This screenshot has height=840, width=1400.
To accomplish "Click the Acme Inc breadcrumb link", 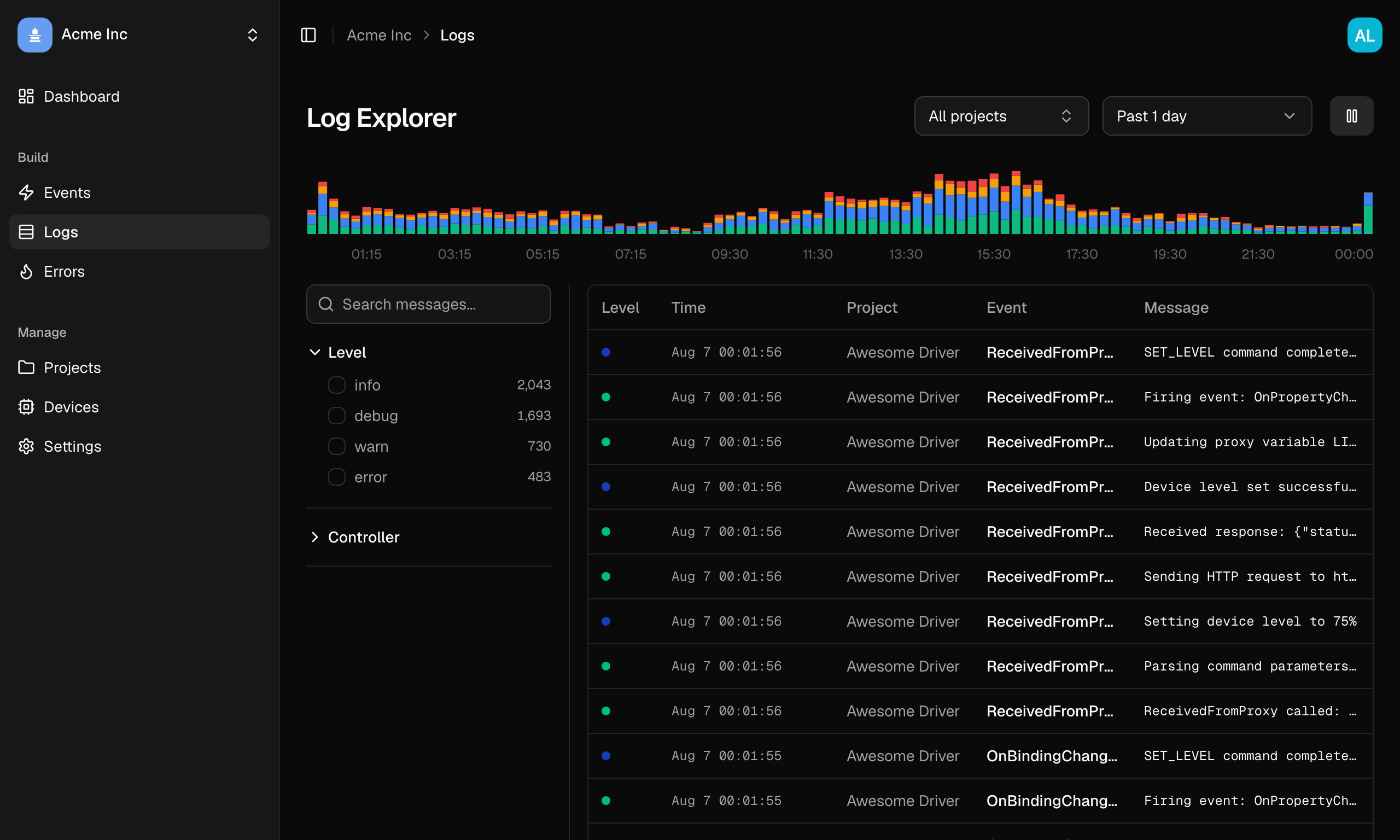I will 378,35.
